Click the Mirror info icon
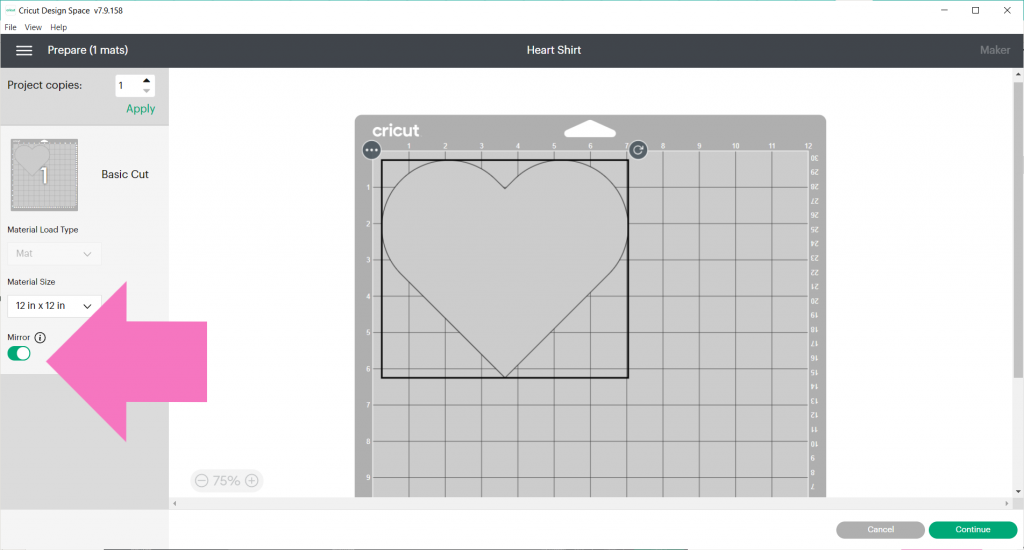Image resolution: width=1024 pixels, height=550 pixels. (x=40, y=338)
